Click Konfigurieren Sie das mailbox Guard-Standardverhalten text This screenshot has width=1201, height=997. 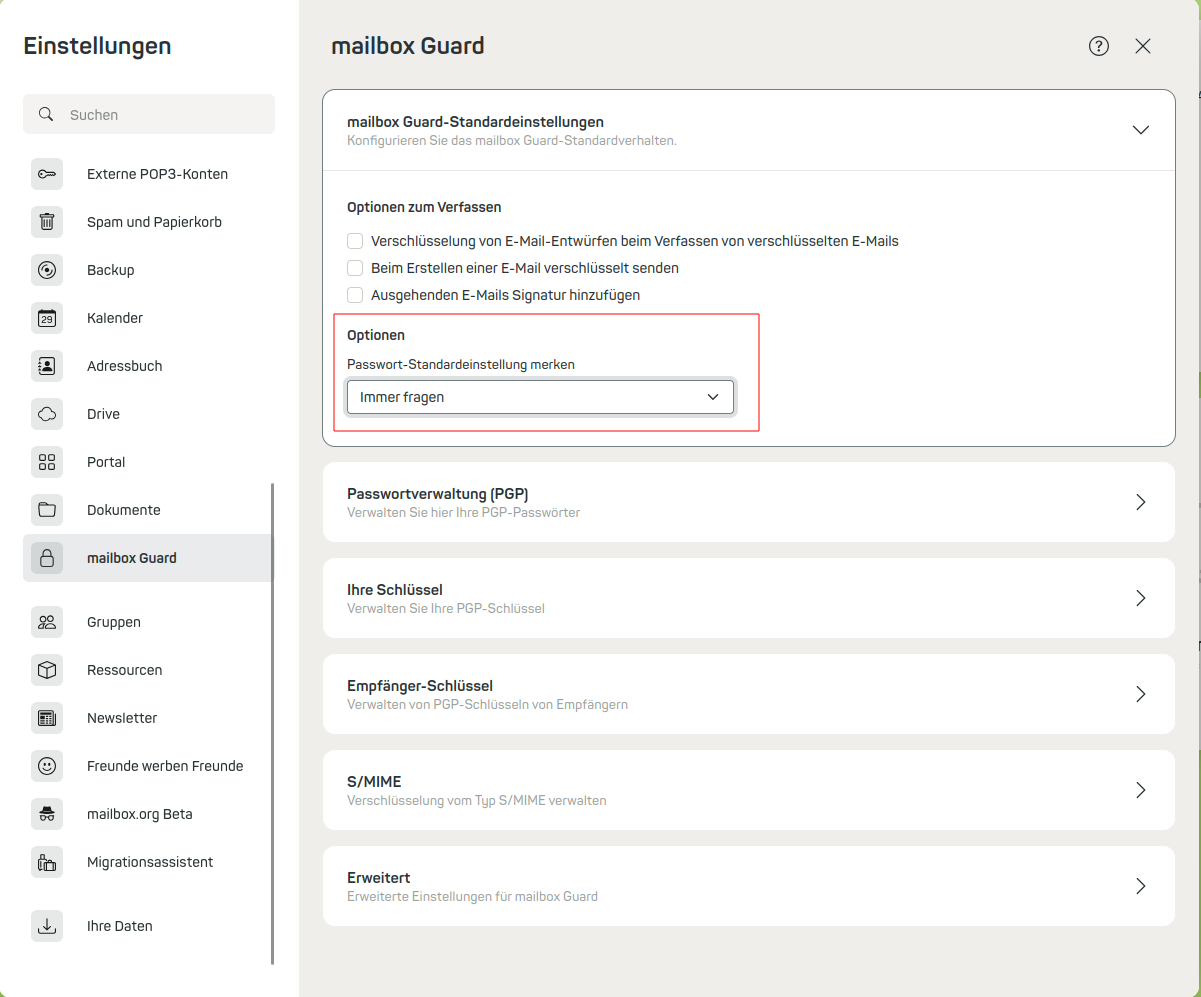[x=512, y=140]
